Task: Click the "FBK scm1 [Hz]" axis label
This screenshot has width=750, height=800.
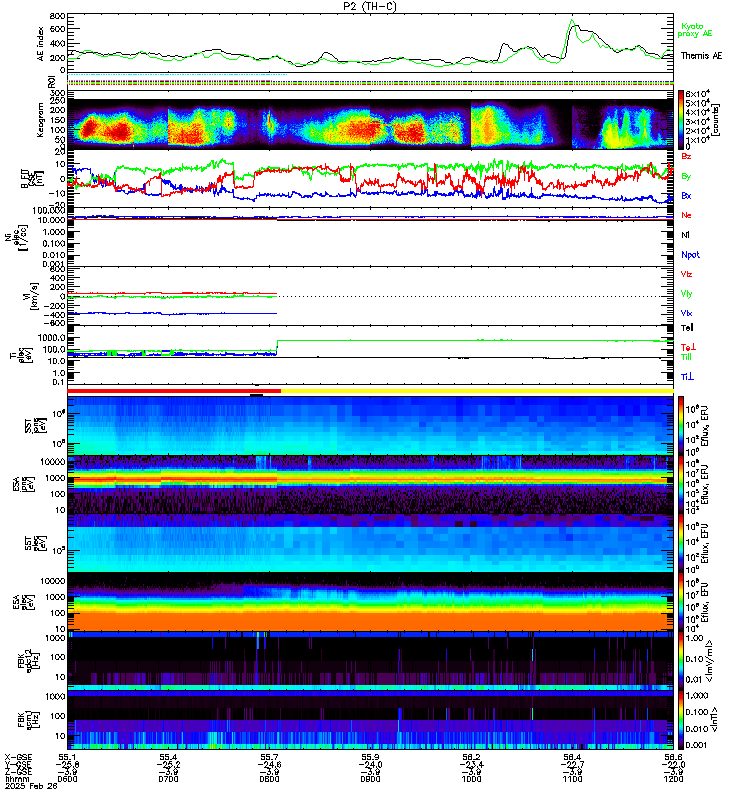Action: tap(27, 720)
